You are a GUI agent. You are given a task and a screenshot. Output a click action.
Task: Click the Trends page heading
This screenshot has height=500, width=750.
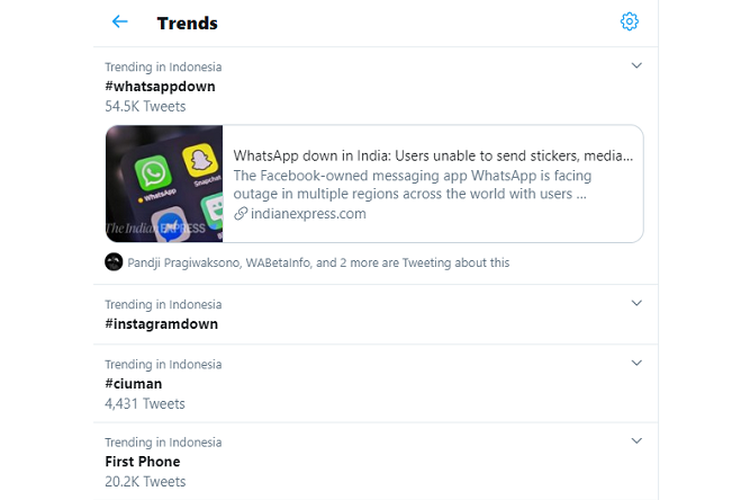coord(188,23)
